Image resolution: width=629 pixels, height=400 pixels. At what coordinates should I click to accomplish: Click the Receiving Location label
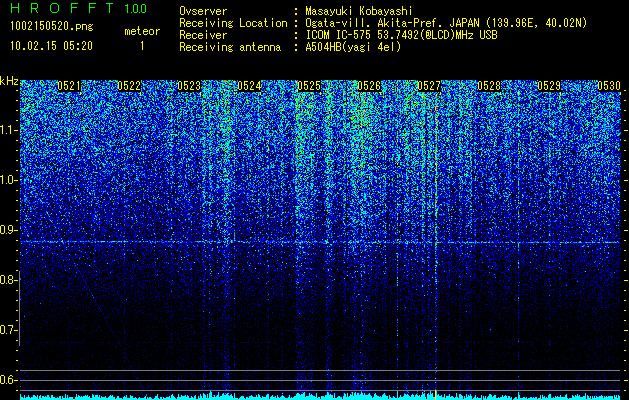233,23
